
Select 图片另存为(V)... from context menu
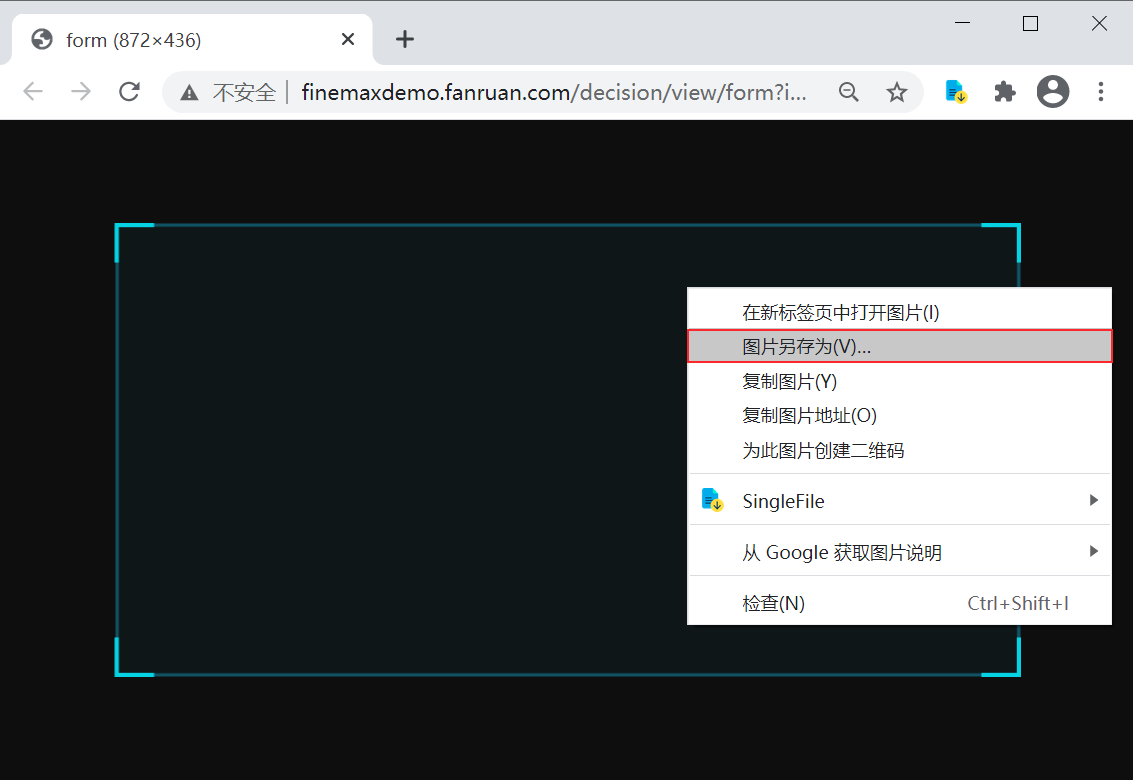point(899,346)
